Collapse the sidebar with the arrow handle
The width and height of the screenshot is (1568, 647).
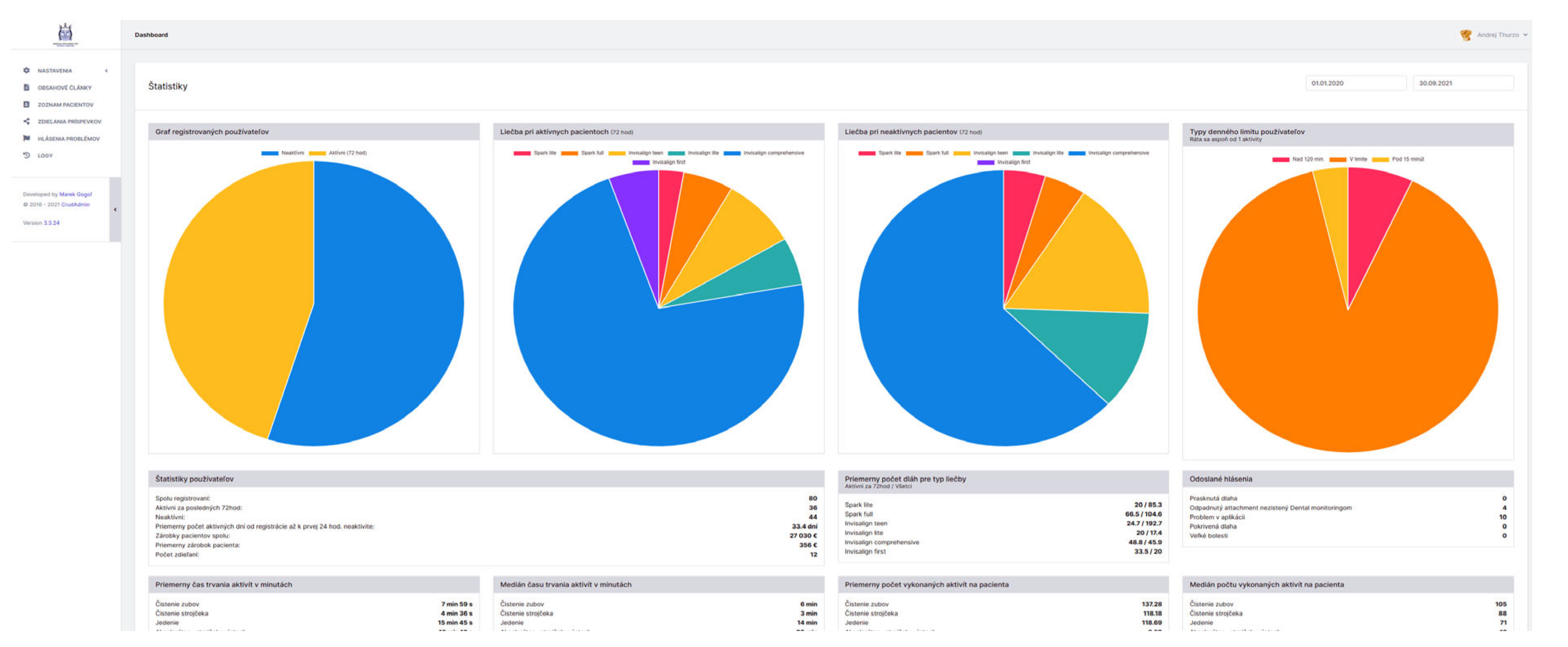[x=115, y=210]
